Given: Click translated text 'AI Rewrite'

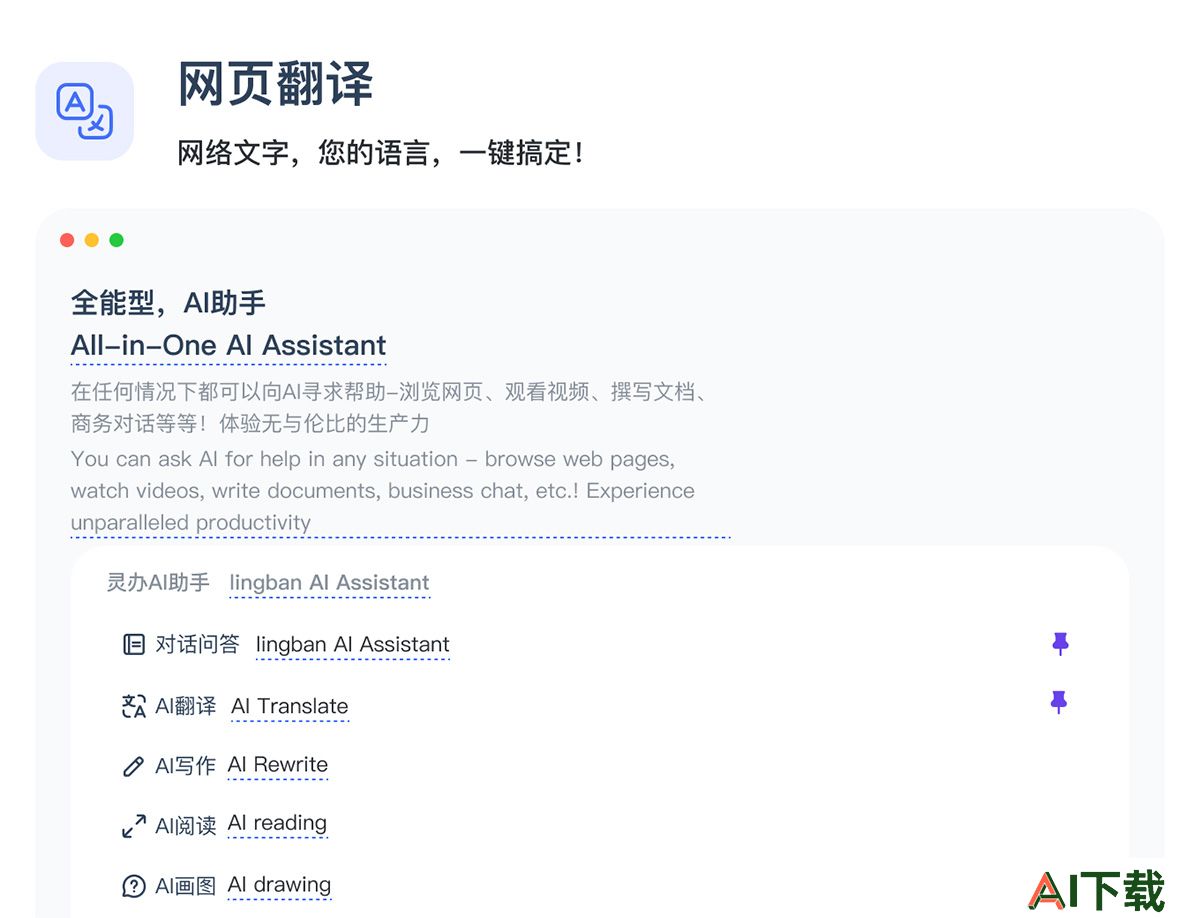Looking at the screenshot, I should point(278,765).
